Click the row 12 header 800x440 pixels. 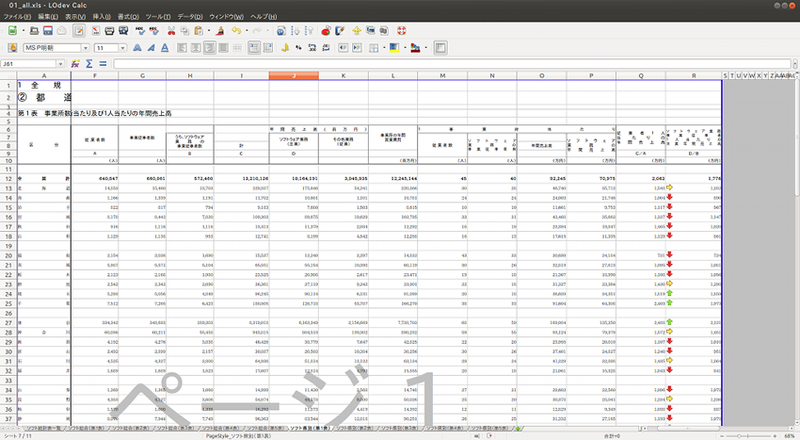click(8, 179)
